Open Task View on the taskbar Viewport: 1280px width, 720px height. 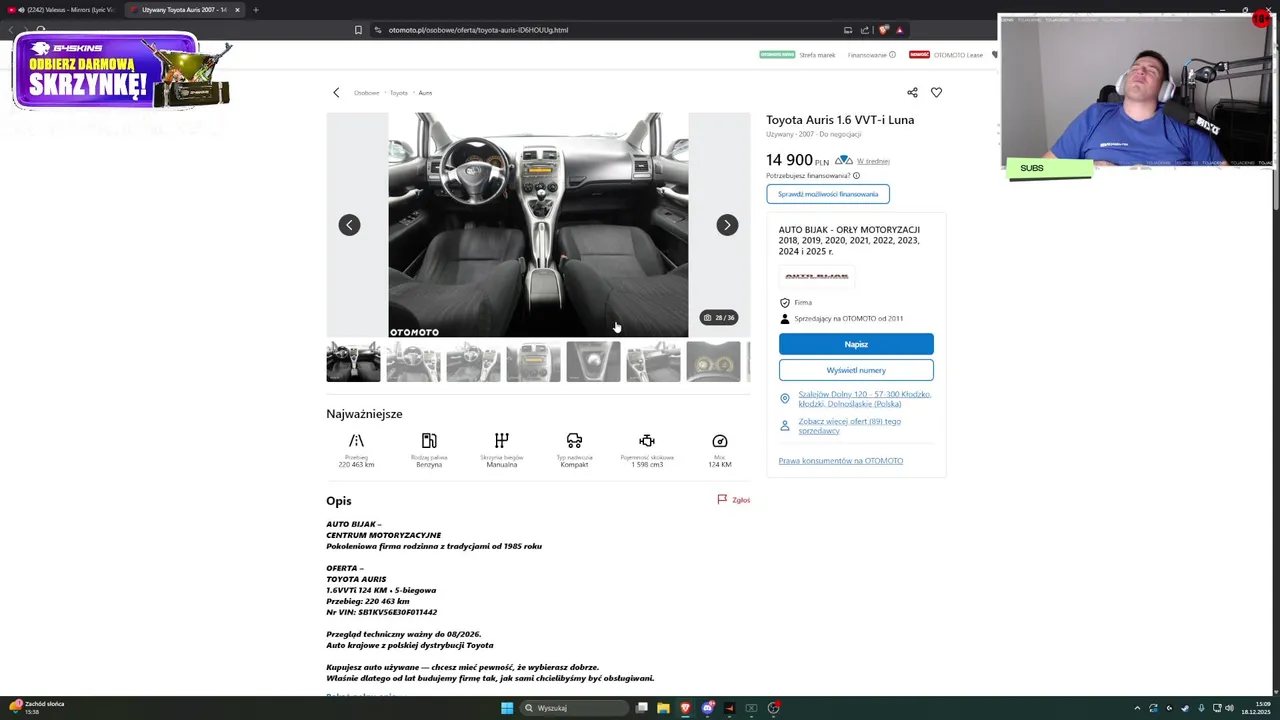point(641,708)
